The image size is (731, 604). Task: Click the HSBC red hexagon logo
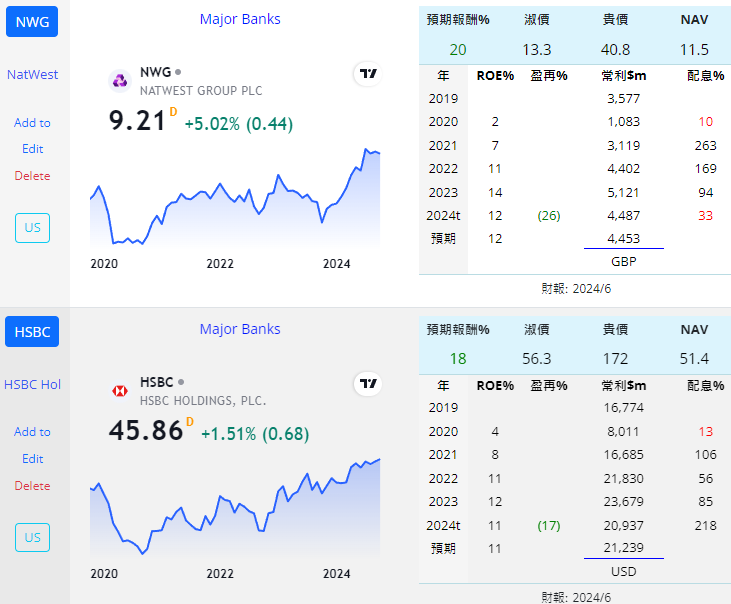pyautogui.click(x=120, y=391)
